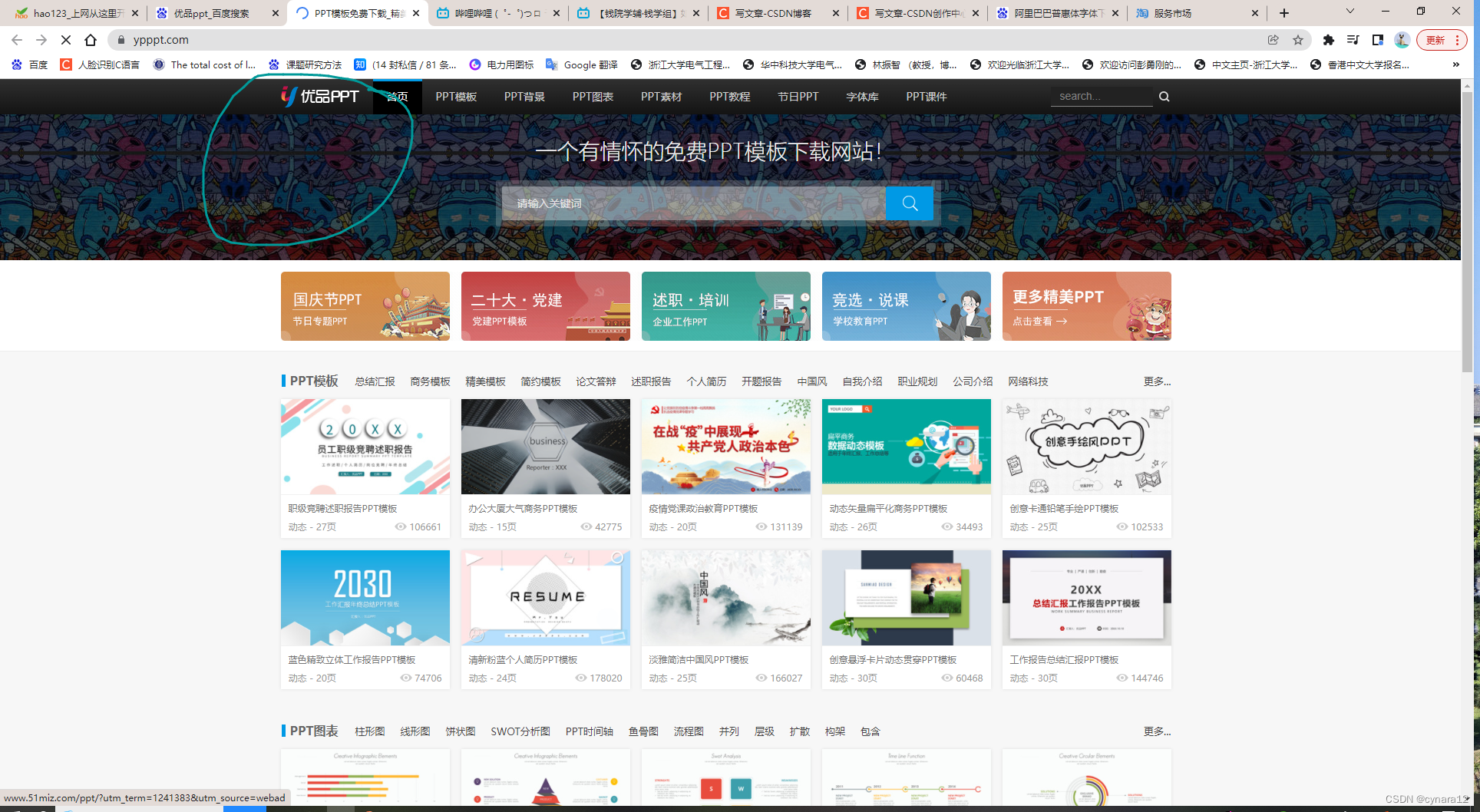The width and height of the screenshot is (1480, 812).
Task: Open browser home page icon
Action: [91, 40]
